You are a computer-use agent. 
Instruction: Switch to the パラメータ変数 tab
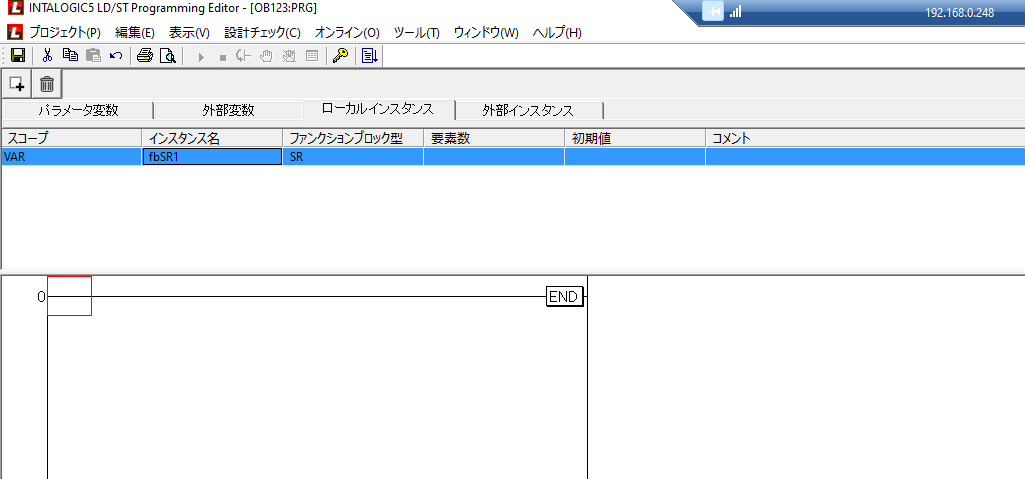(78, 110)
